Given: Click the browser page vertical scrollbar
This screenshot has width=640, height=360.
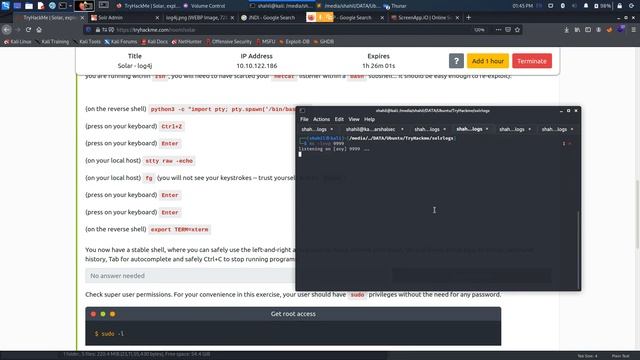Looking at the screenshot, I should pos(637,214).
